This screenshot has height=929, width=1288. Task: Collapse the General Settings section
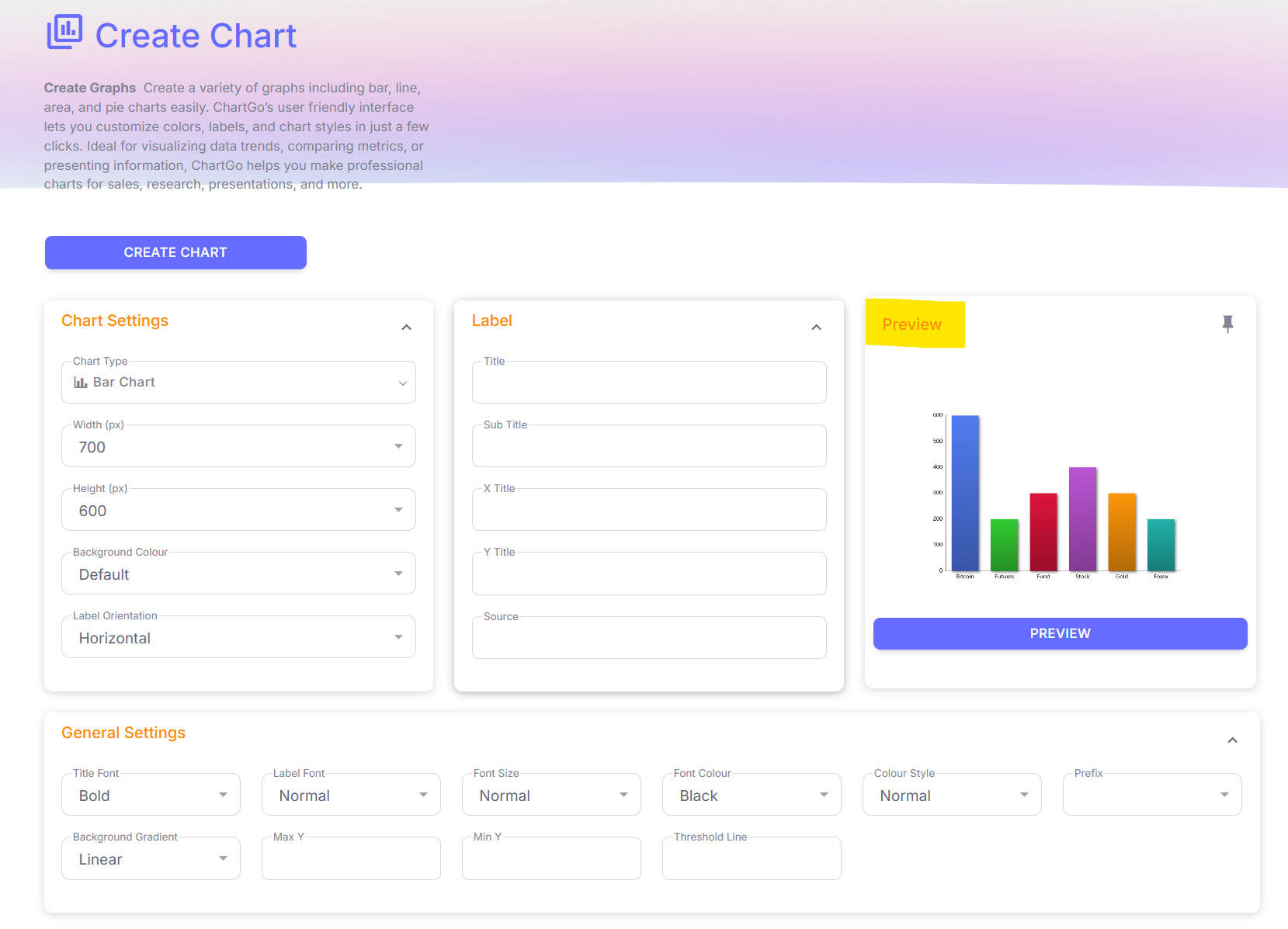[1232, 740]
